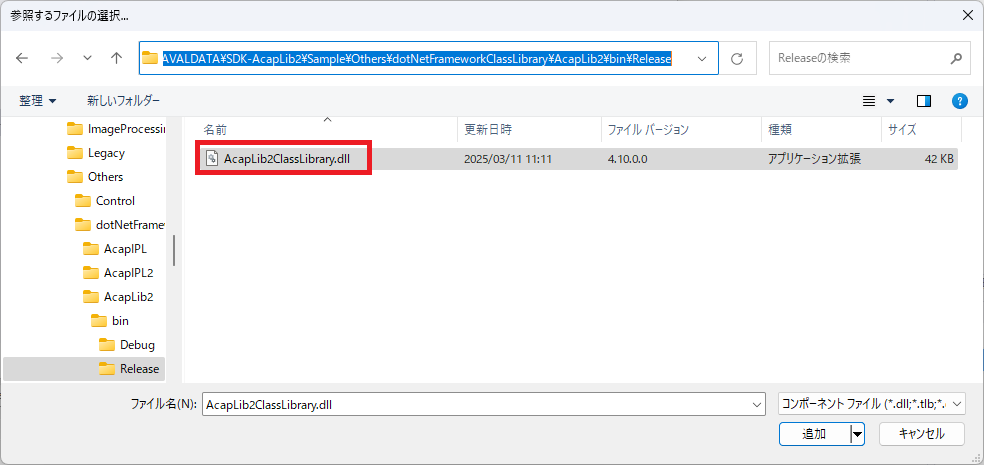Go back with the left arrow
The height and width of the screenshot is (465, 984).
22,58
